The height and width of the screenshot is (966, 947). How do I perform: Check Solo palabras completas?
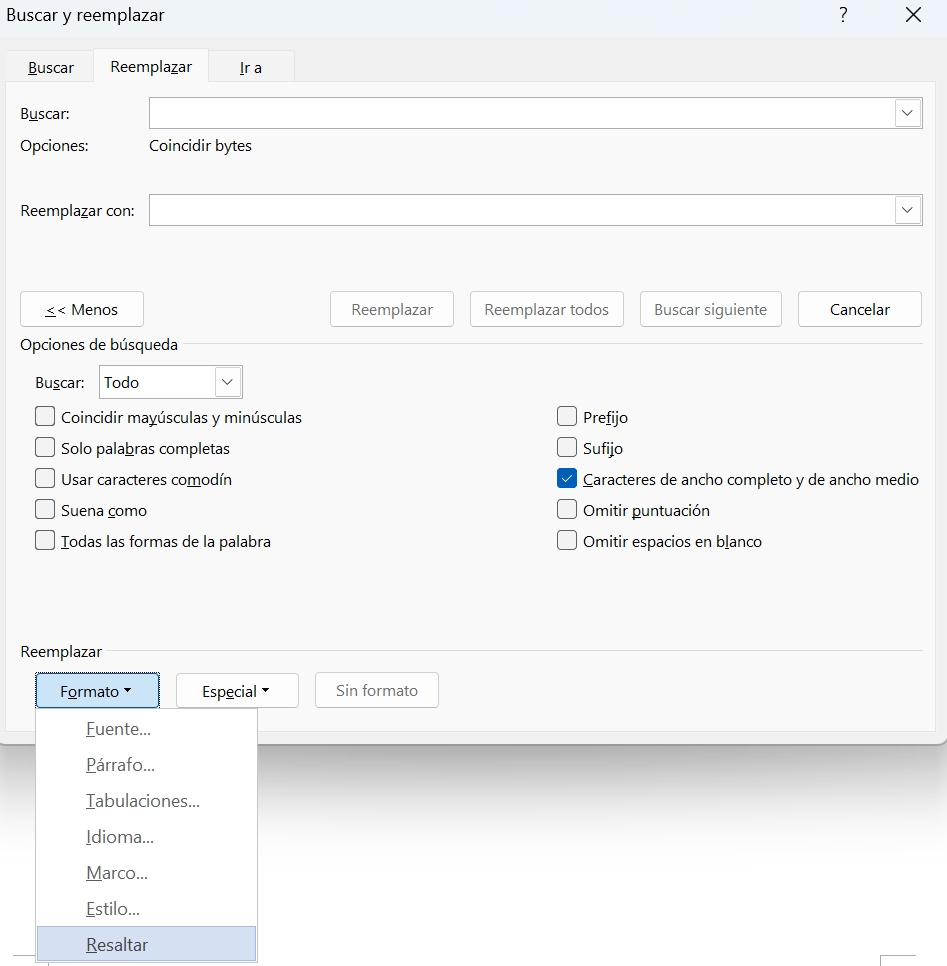point(45,447)
